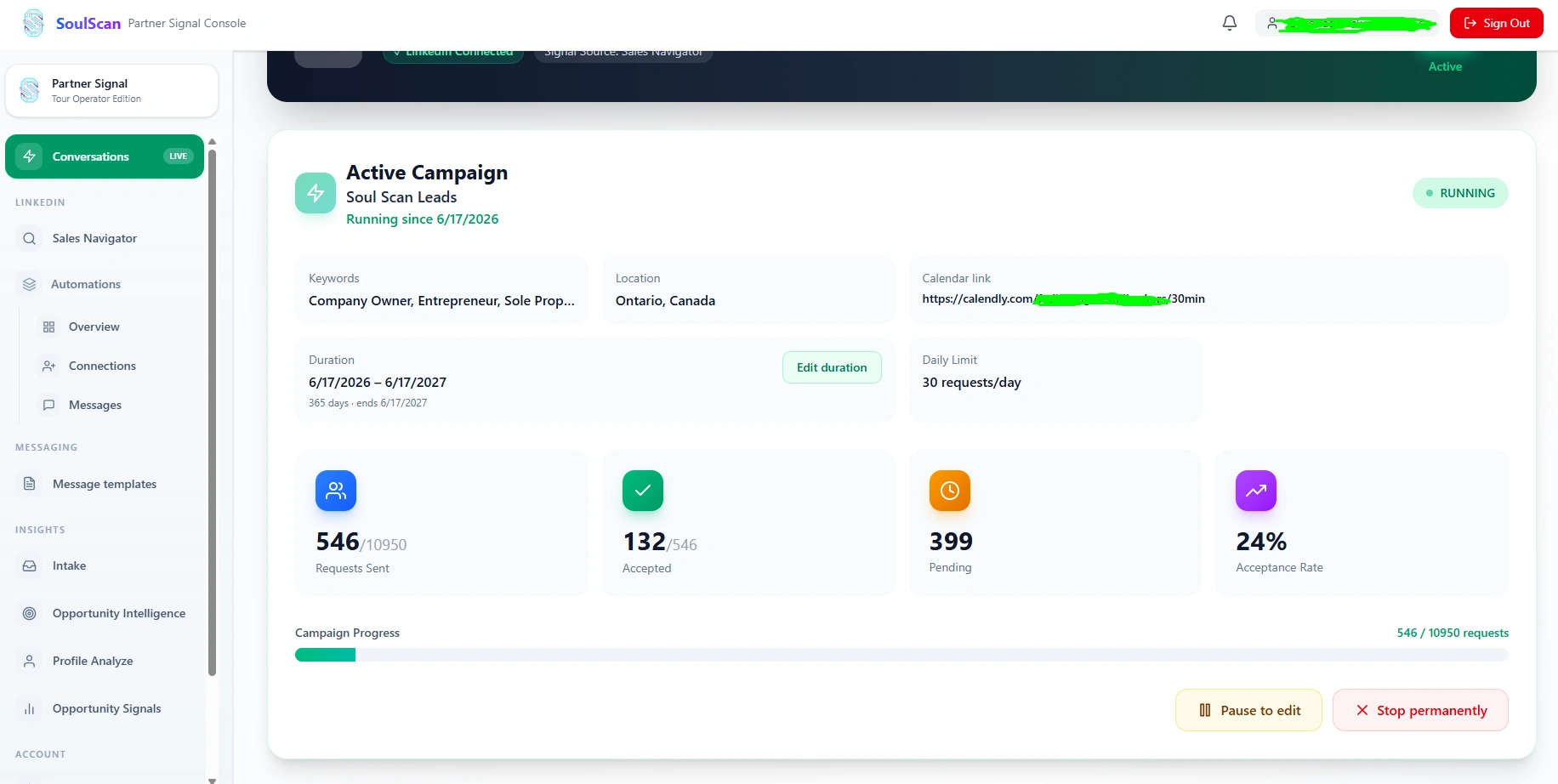Click the 'Ontario, Canada' location value
This screenshot has height=784, width=1558.
pos(665,301)
